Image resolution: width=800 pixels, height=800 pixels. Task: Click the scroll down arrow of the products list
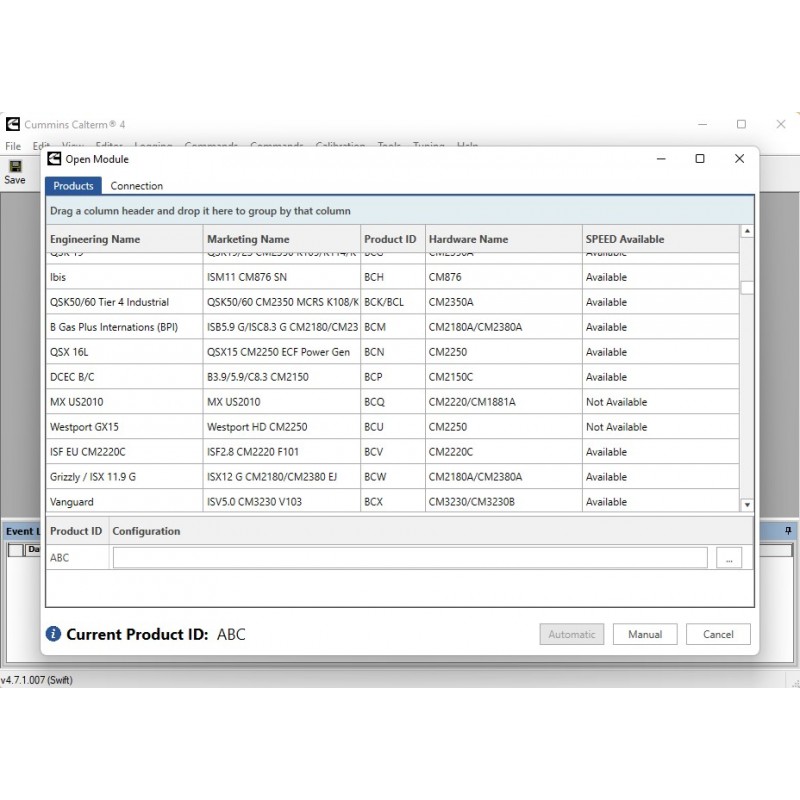point(746,505)
